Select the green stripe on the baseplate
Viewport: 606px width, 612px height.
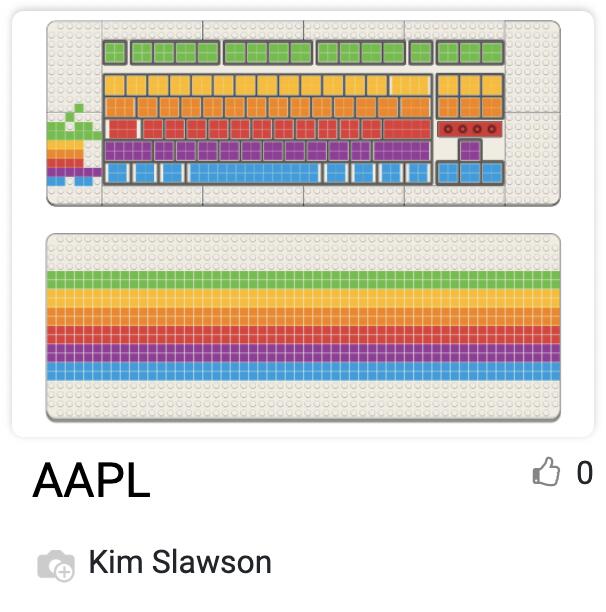click(x=303, y=280)
